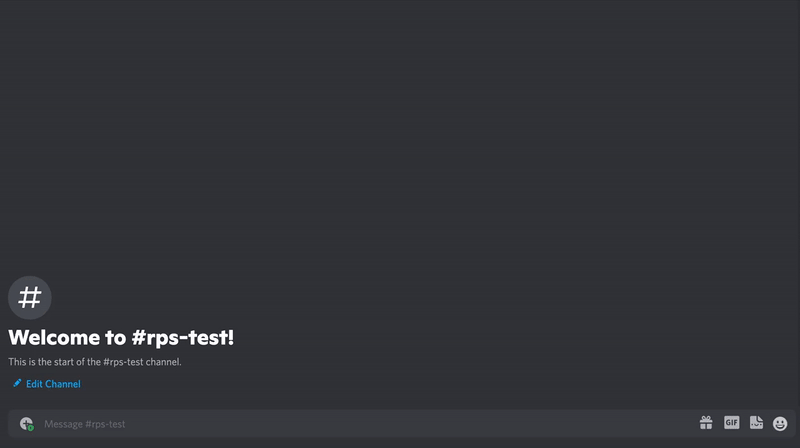The height and width of the screenshot is (448, 800).
Task: Click the green badge on the attach button
Action: click(31, 428)
